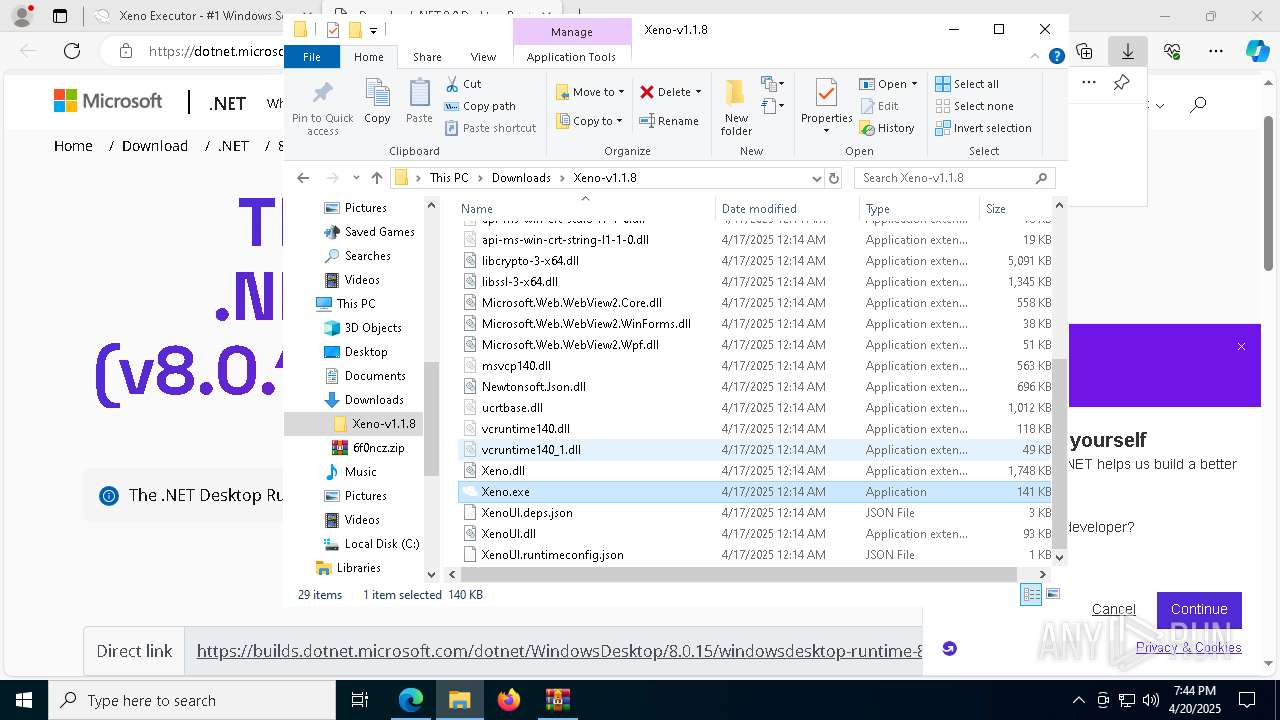1280x720 pixels.
Task: Open file History from ribbon
Action: pos(886,128)
